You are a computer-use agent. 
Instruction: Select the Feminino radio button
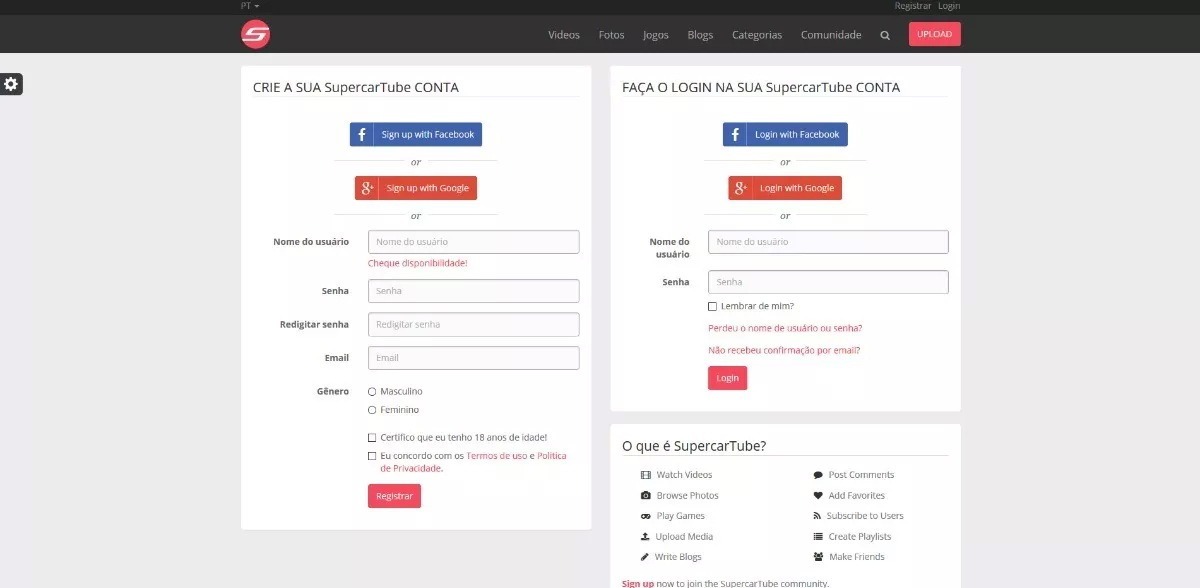pos(372,410)
